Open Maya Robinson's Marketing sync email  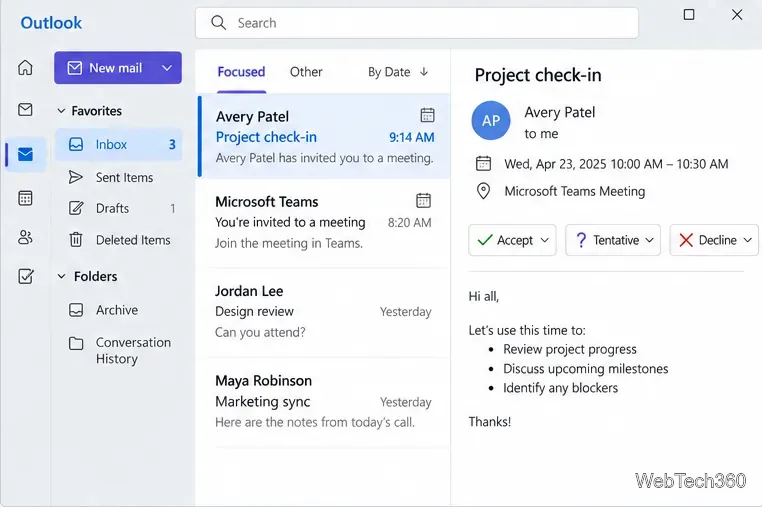pyautogui.click(x=324, y=402)
